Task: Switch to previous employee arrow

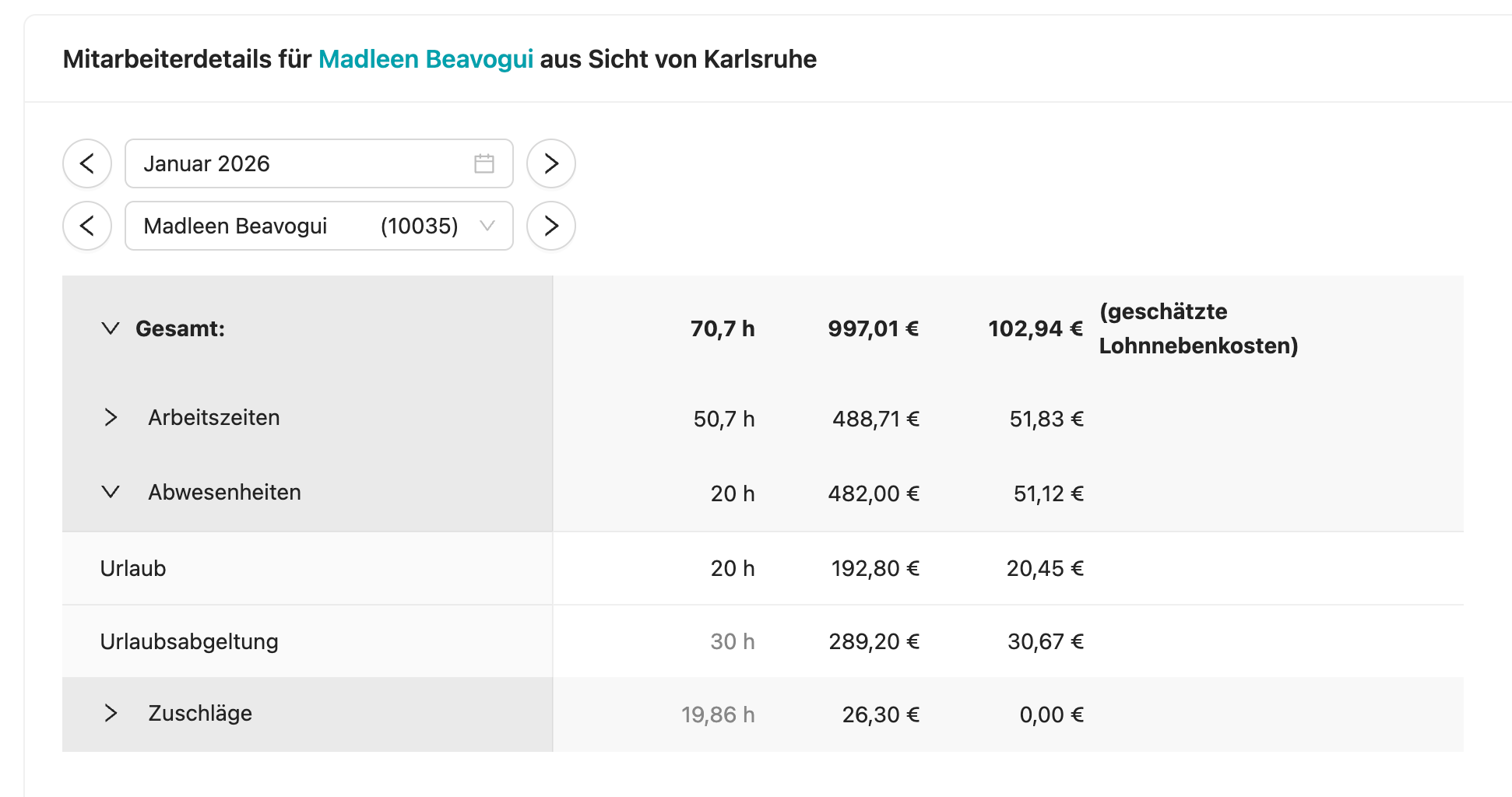Action: 87,226
